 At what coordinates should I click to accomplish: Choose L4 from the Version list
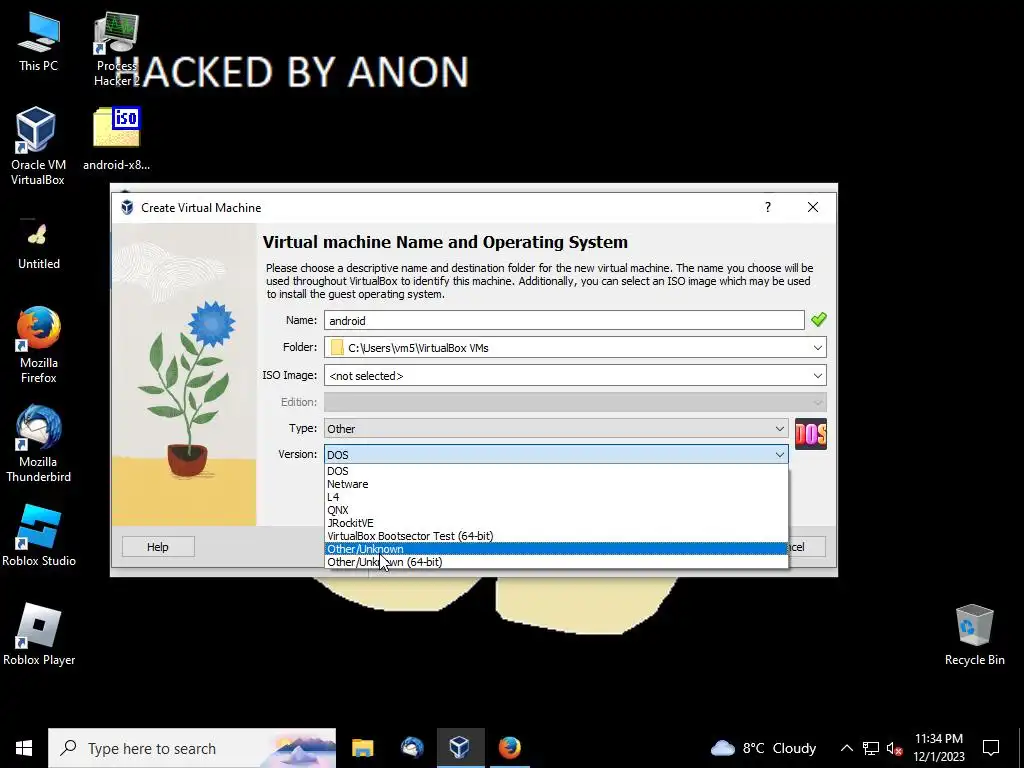[x=556, y=497]
